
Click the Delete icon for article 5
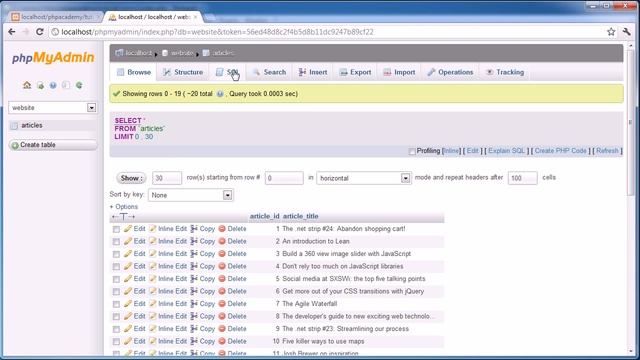coord(222,279)
